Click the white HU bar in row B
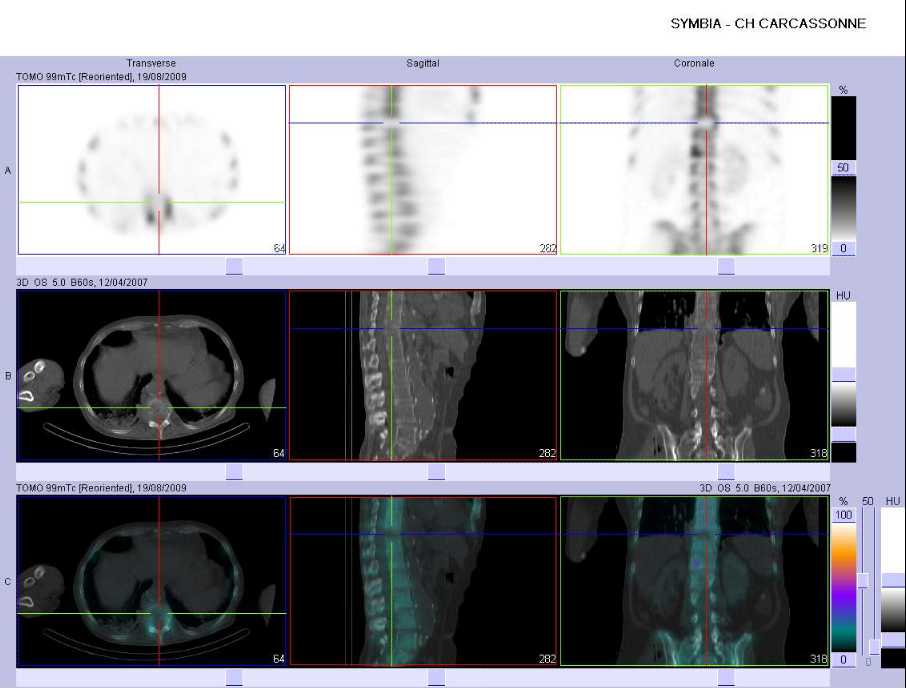 point(844,334)
